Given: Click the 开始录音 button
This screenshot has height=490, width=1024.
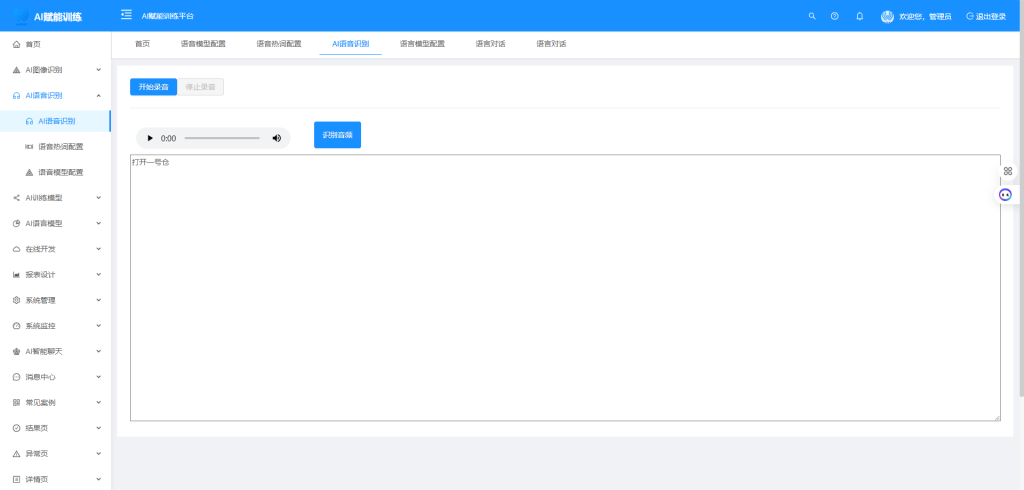Looking at the screenshot, I should pyautogui.click(x=153, y=87).
